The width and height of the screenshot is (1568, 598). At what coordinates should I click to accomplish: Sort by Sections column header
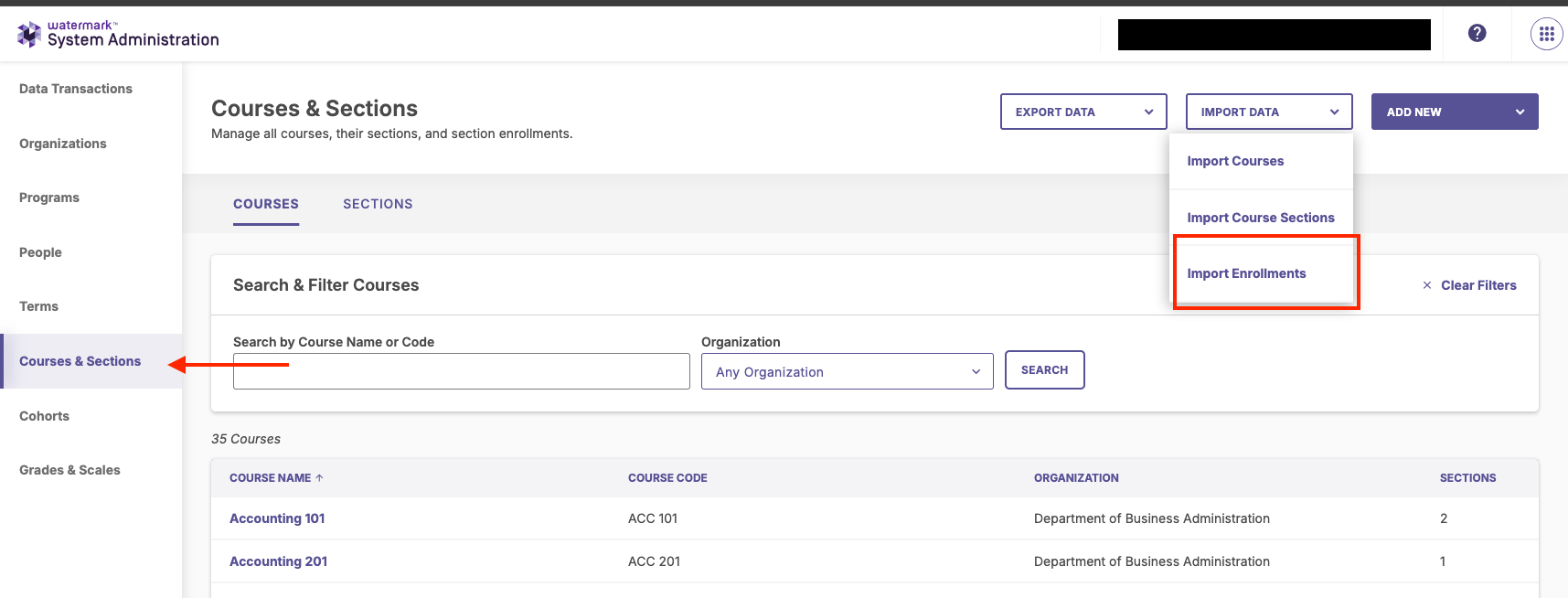click(x=1467, y=478)
